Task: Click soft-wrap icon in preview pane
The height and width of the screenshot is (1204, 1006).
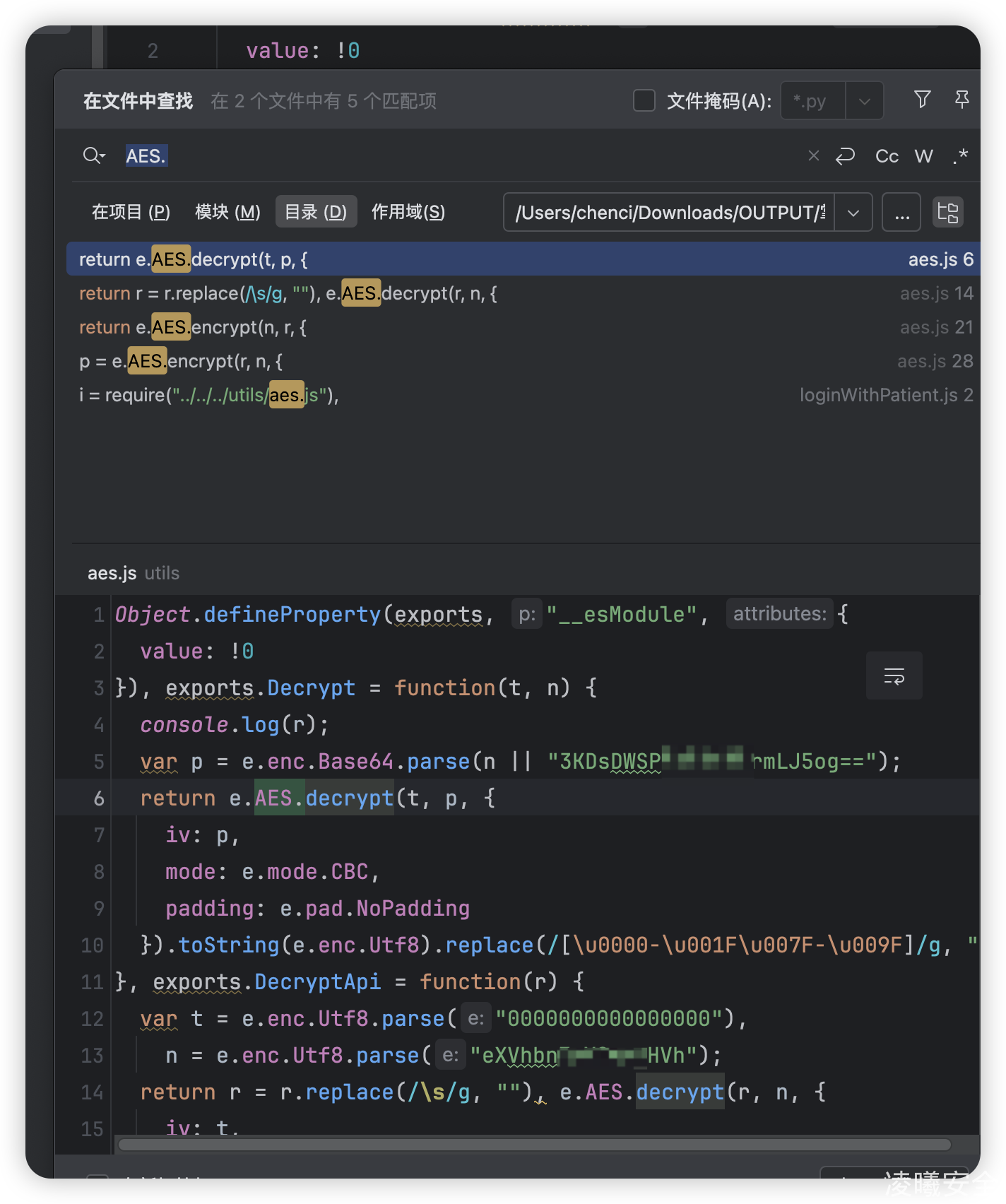Action: [894, 676]
